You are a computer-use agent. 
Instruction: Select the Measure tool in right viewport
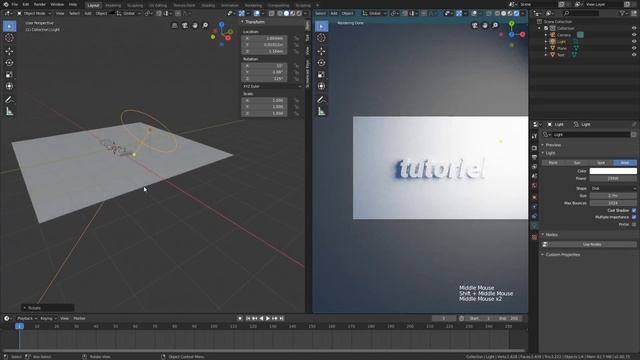coord(321,111)
